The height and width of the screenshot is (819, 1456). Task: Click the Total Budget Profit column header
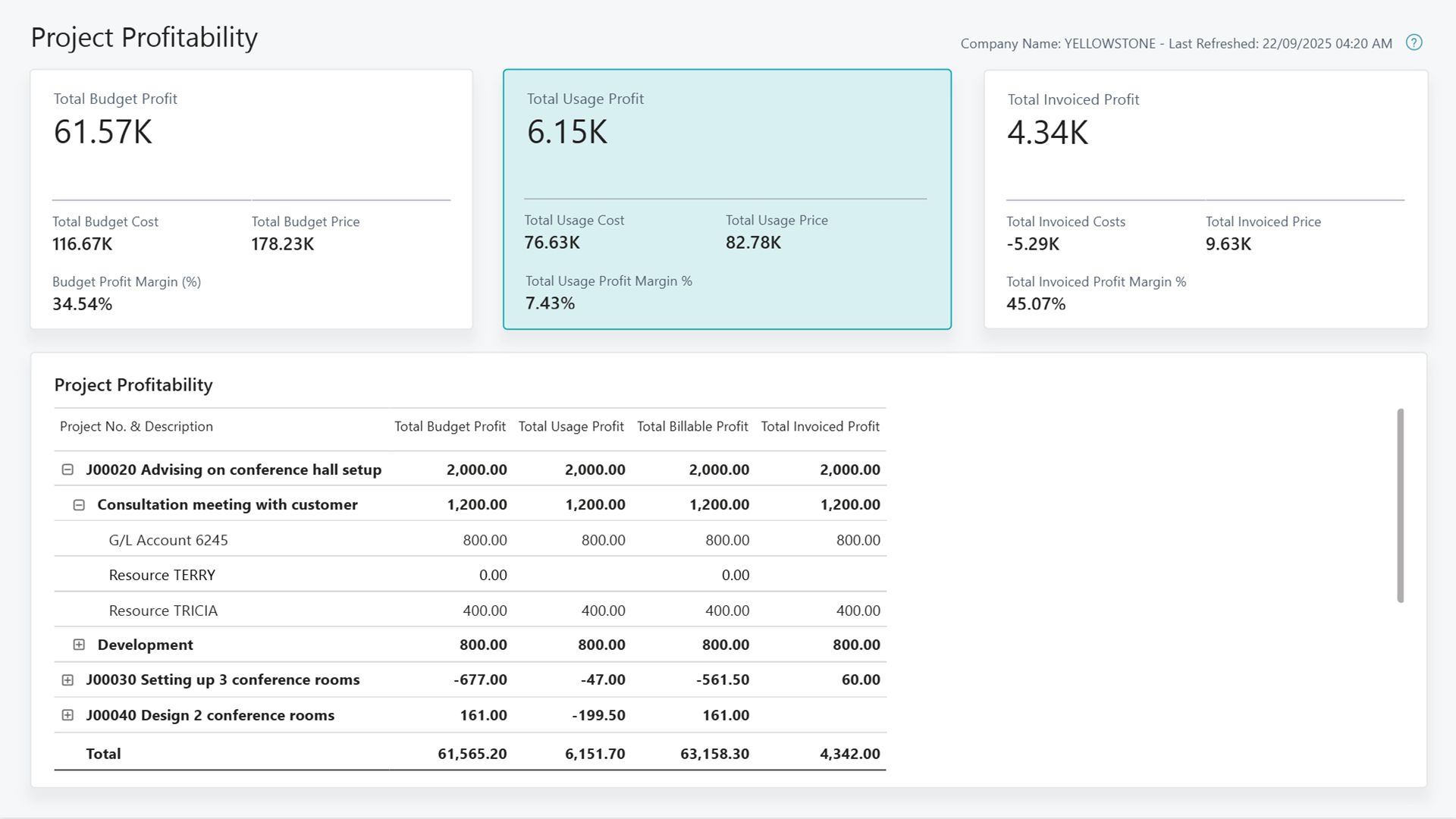click(x=450, y=426)
